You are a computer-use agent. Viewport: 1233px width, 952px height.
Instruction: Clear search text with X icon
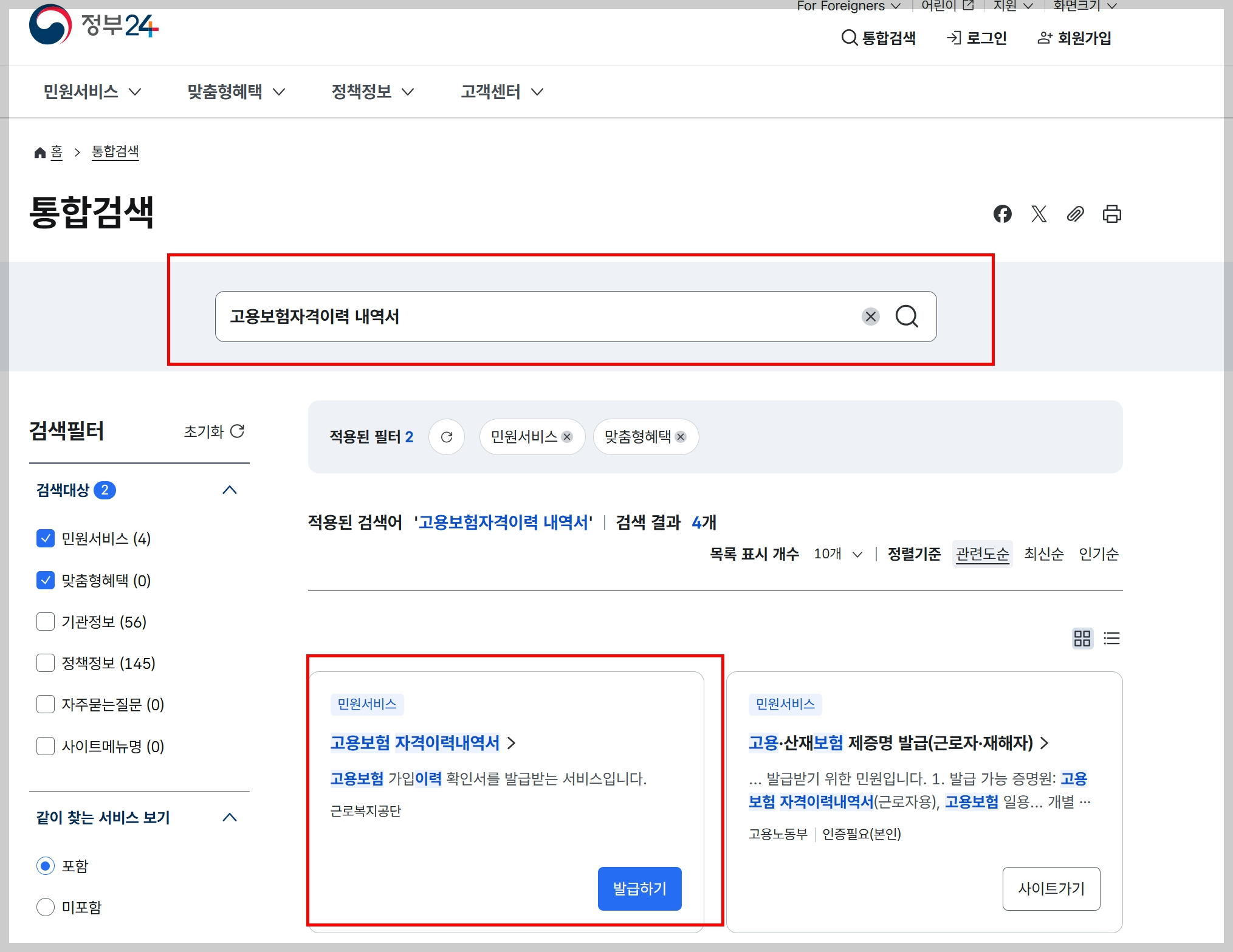coord(870,317)
